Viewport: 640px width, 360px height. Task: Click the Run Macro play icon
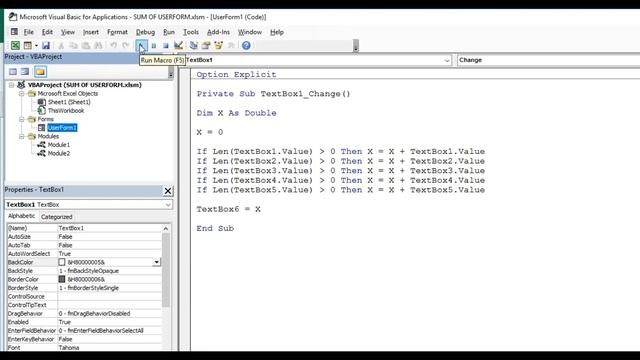141,45
